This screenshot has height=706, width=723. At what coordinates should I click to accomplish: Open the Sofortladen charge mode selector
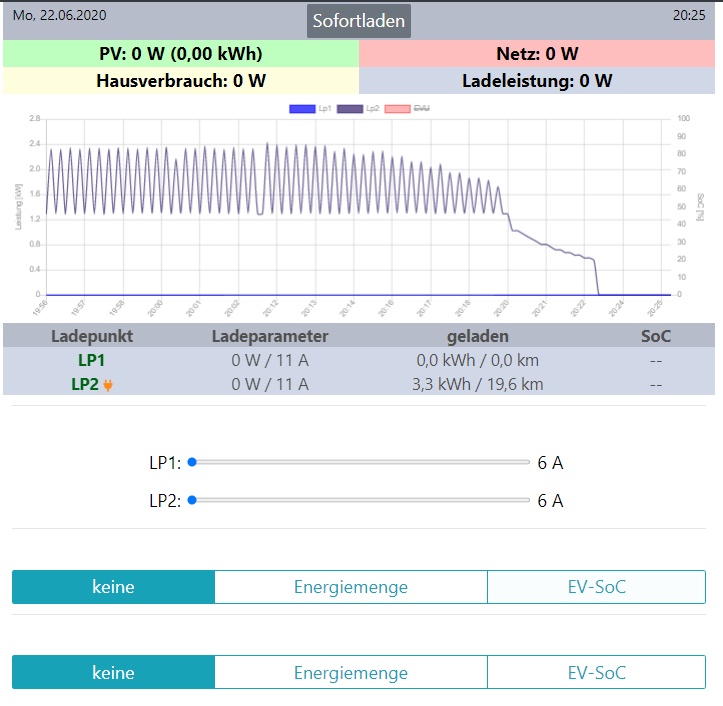pos(358,21)
